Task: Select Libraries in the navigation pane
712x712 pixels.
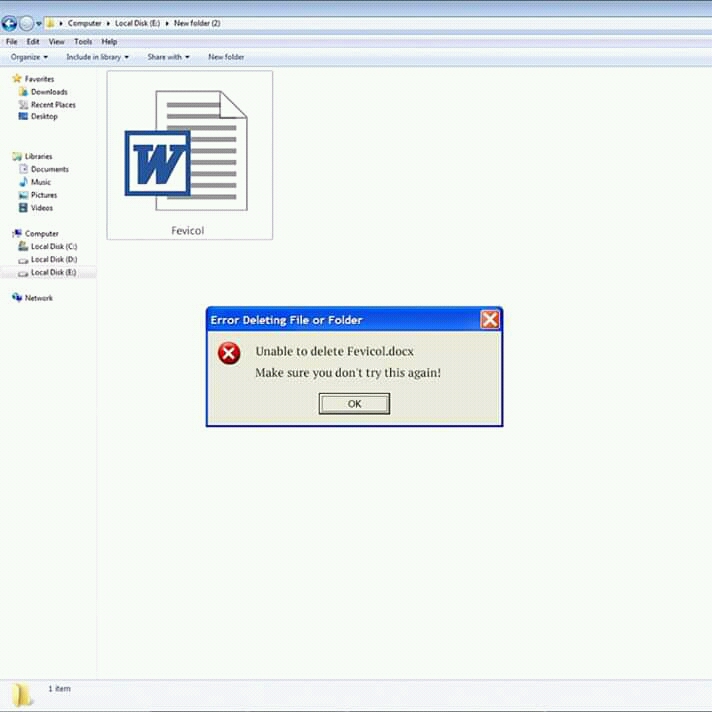Action: (x=38, y=156)
